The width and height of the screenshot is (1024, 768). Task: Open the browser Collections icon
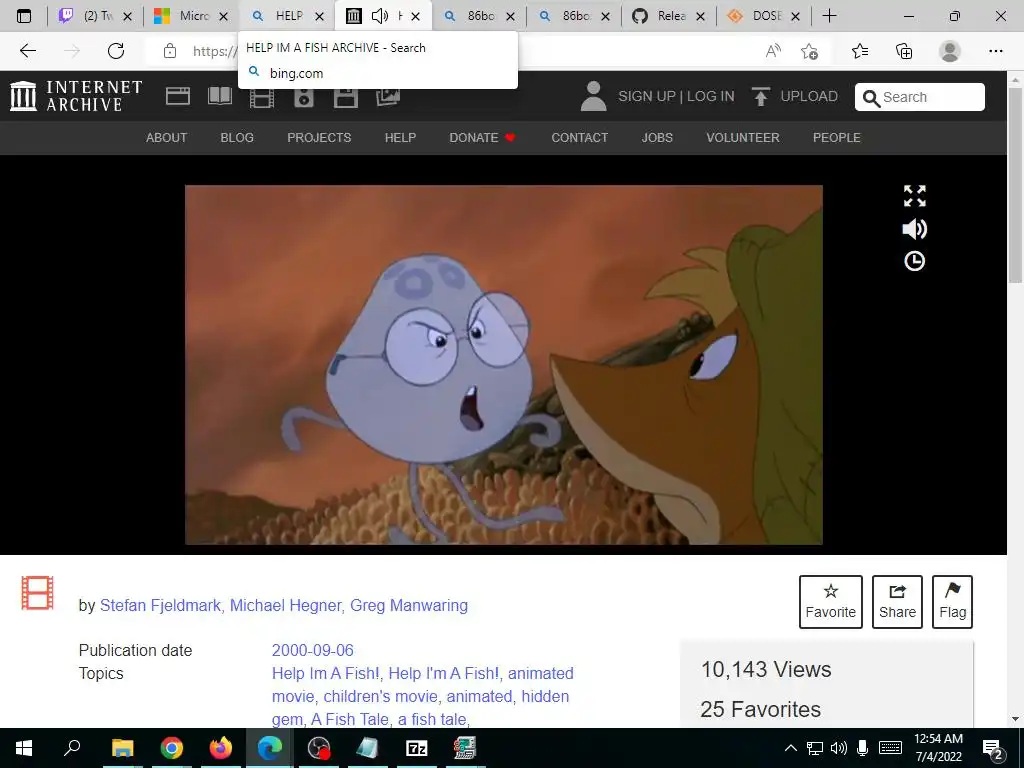point(904,51)
